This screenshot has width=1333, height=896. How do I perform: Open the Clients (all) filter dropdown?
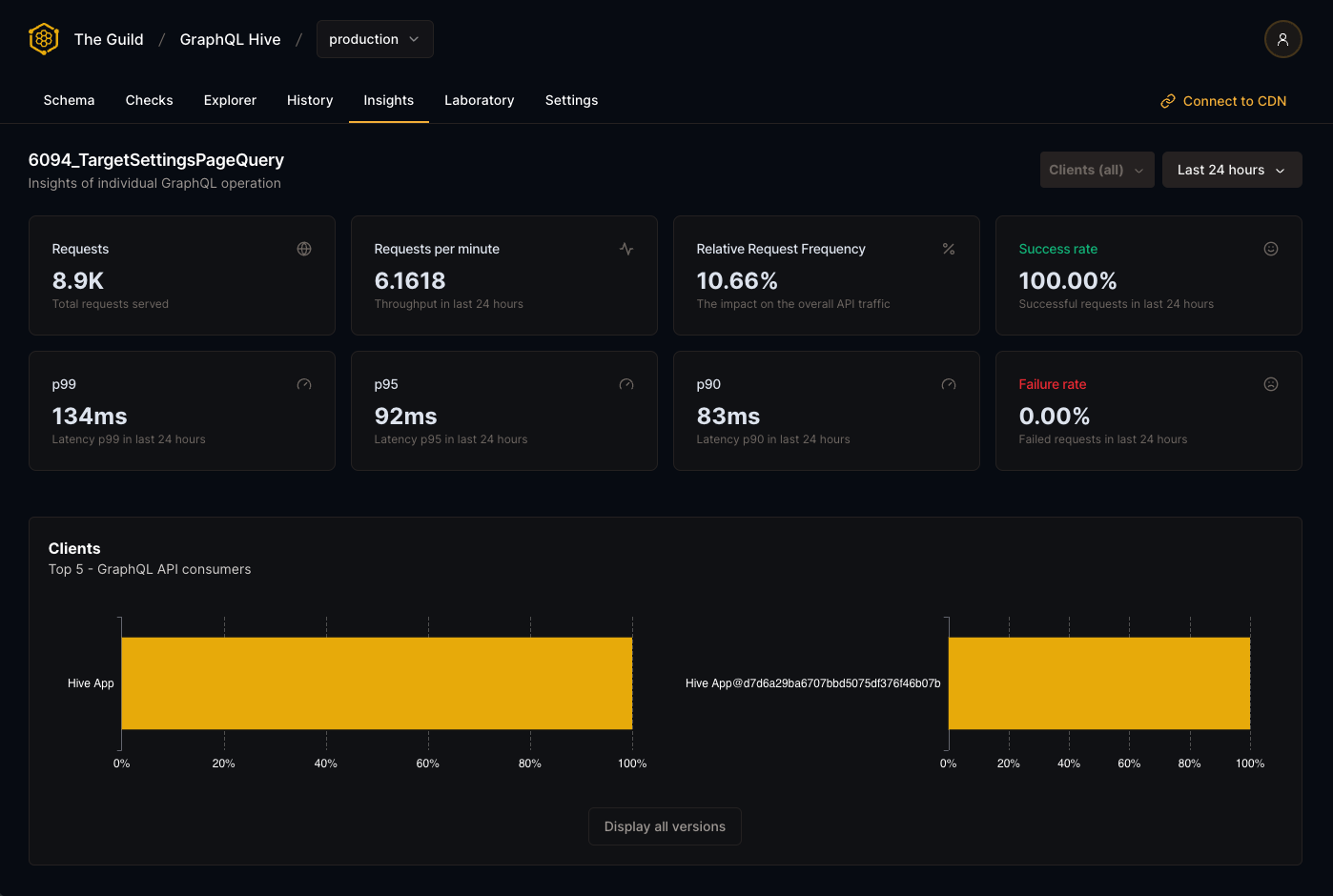pyautogui.click(x=1097, y=169)
